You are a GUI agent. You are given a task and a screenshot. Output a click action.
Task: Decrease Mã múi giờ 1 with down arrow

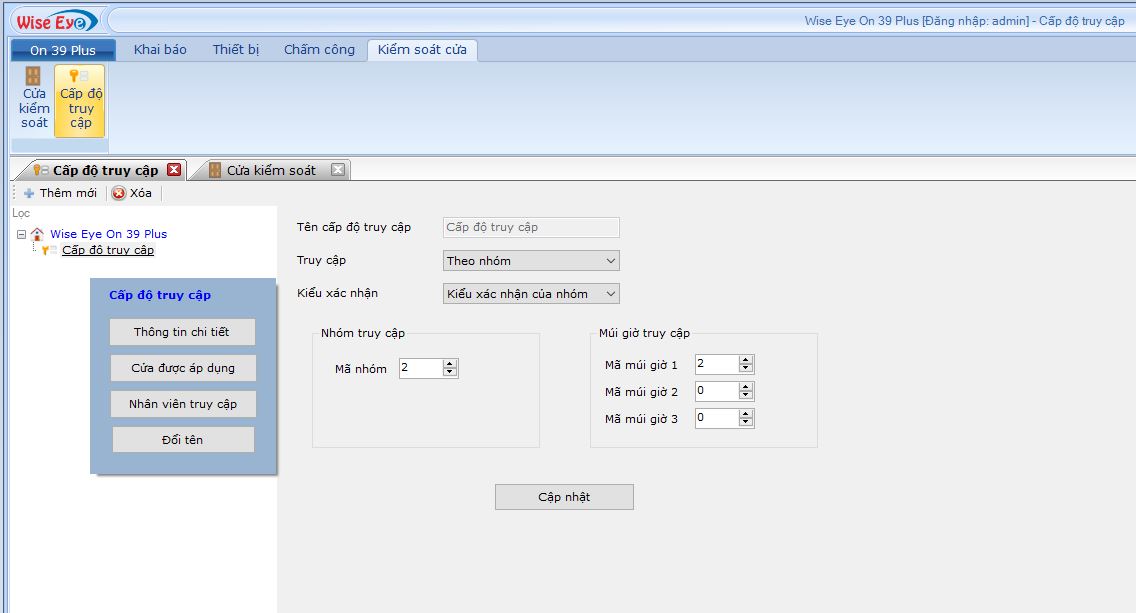746,369
